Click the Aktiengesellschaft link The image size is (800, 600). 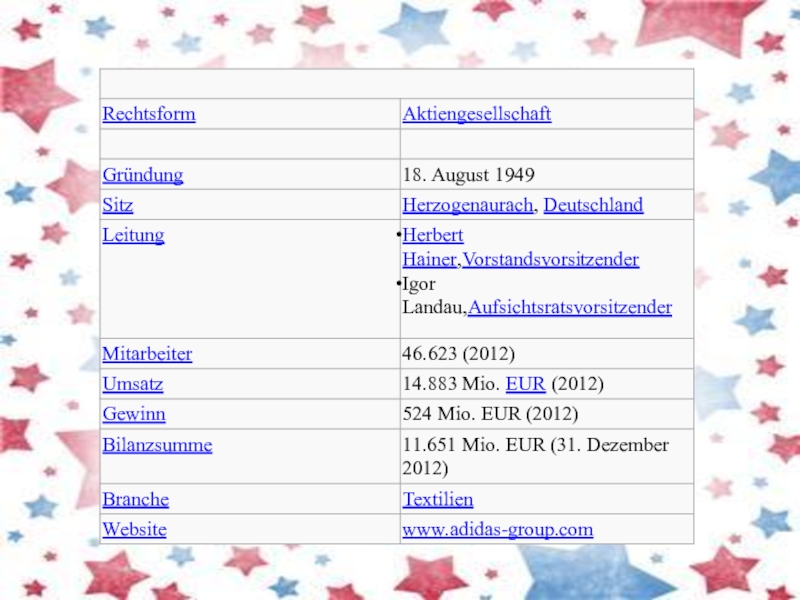477,114
